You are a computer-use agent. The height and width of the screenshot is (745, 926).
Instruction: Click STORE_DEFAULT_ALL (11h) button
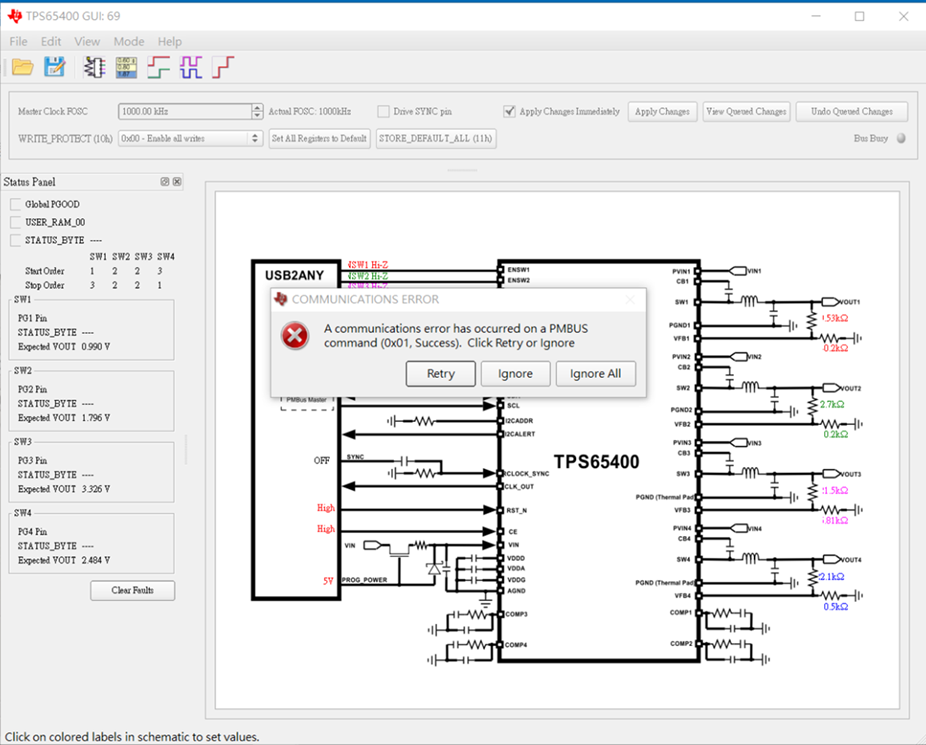coord(436,138)
